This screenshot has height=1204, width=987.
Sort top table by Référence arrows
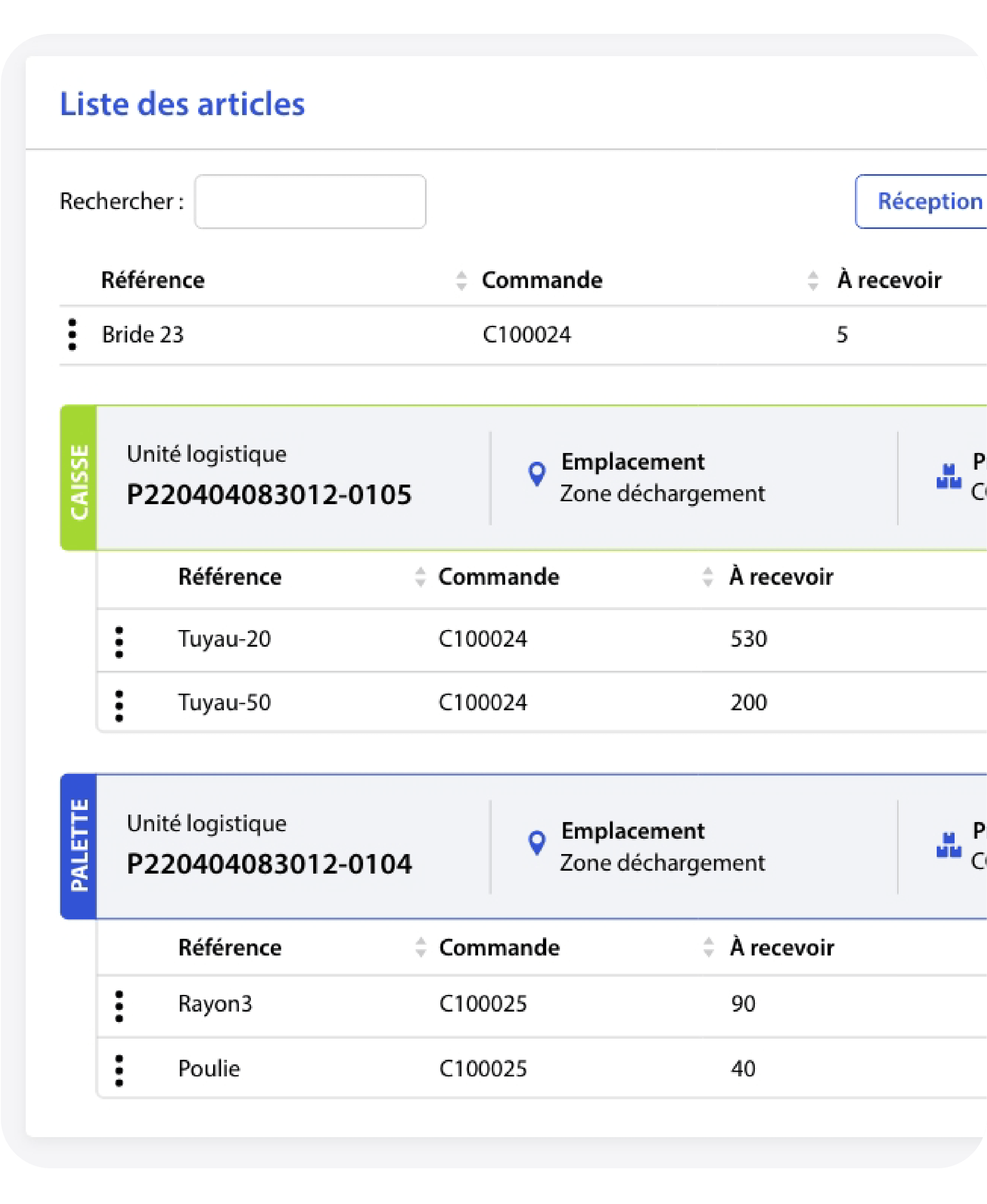click(x=461, y=281)
